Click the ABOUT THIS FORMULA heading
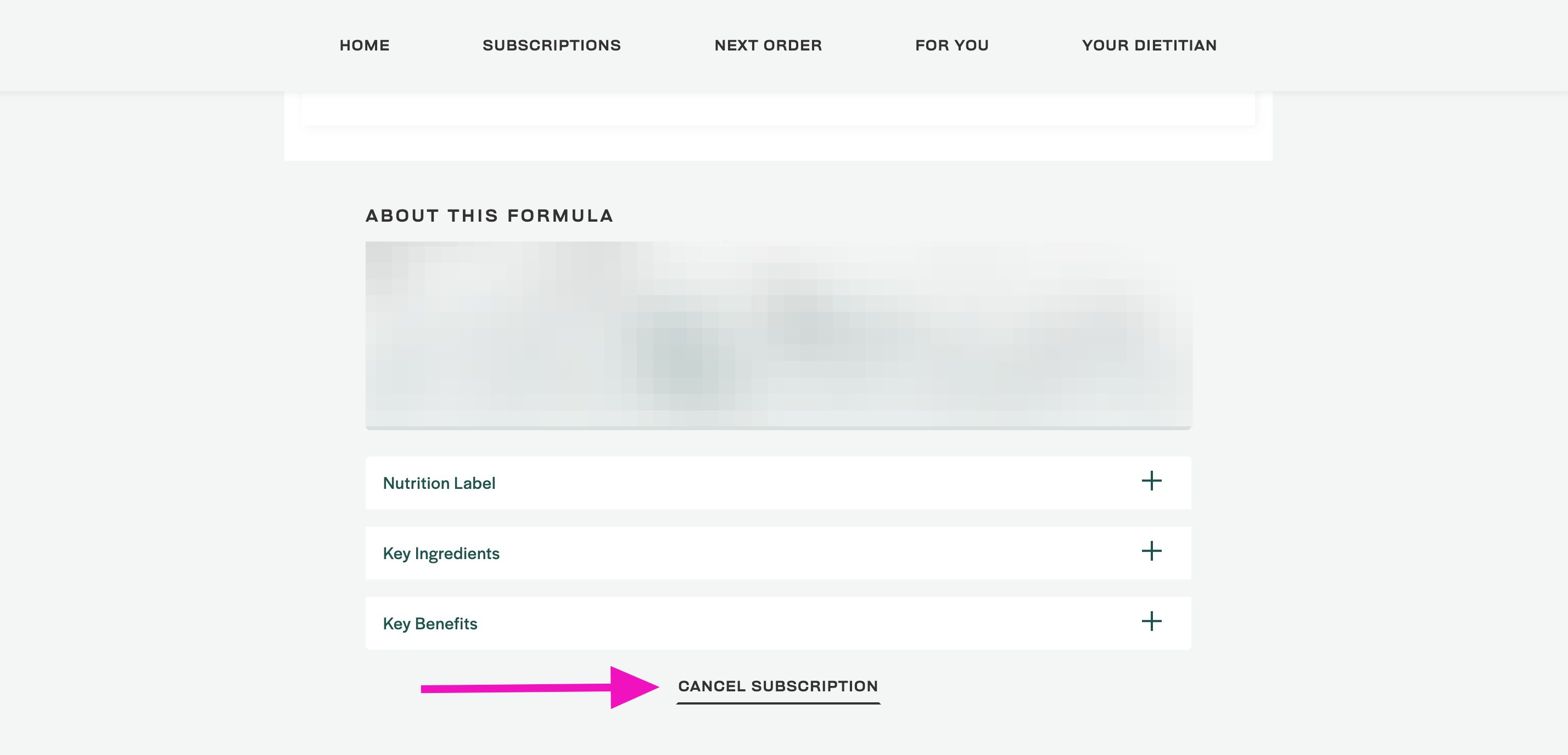 [489, 216]
